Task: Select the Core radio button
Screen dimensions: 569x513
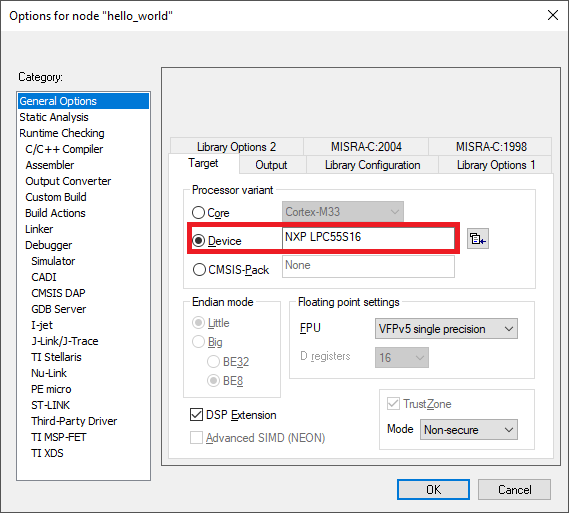Action: (198, 213)
